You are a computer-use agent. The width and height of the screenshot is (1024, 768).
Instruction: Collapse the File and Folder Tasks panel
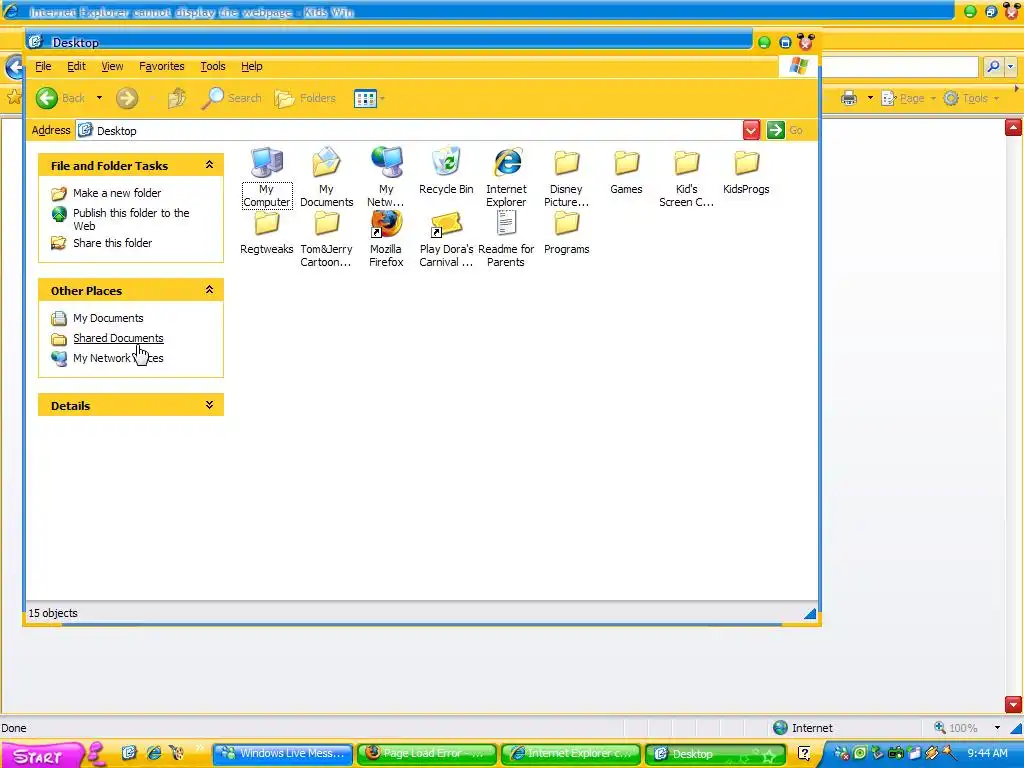click(209, 165)
